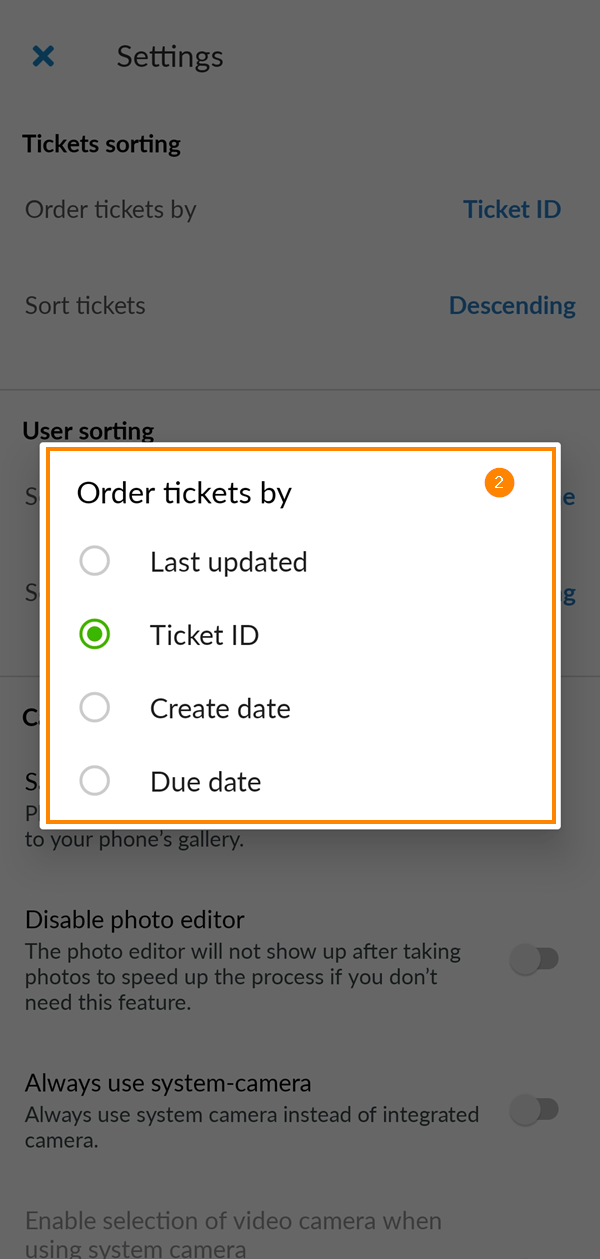Image resolution: width=600 pixels, height=1259 pixels.
Task: Tap the "Always use system-camera" label
Action: (167, 1083)
